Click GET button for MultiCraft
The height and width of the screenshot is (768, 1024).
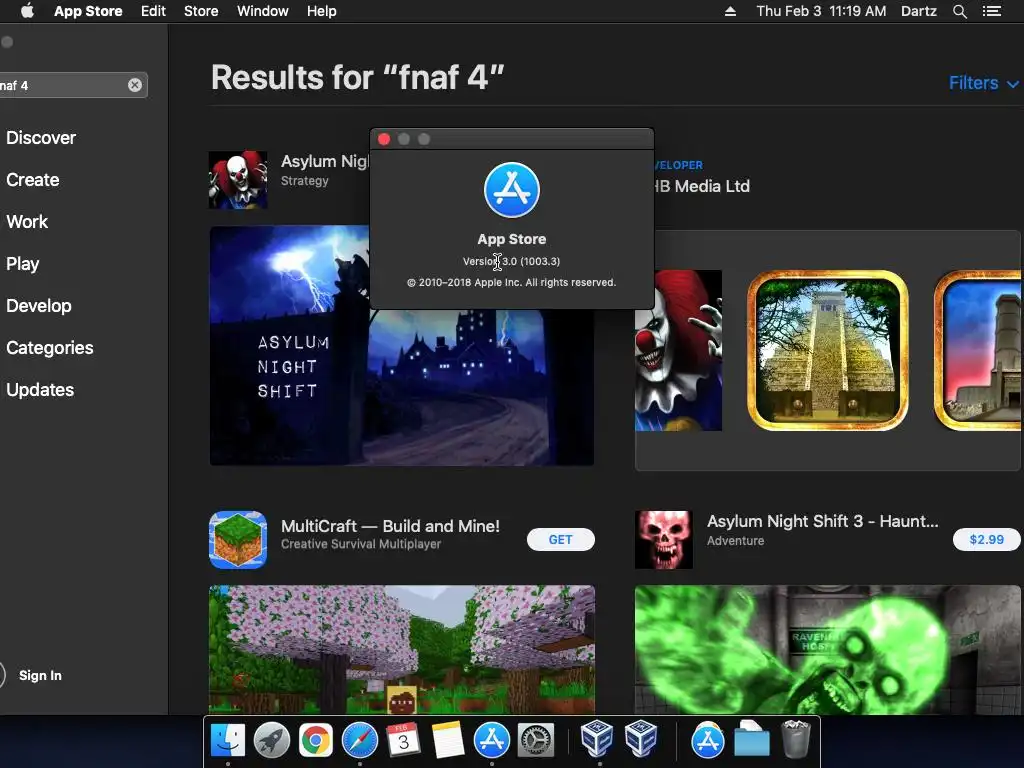pyautogui.click(x=560, y=539)
